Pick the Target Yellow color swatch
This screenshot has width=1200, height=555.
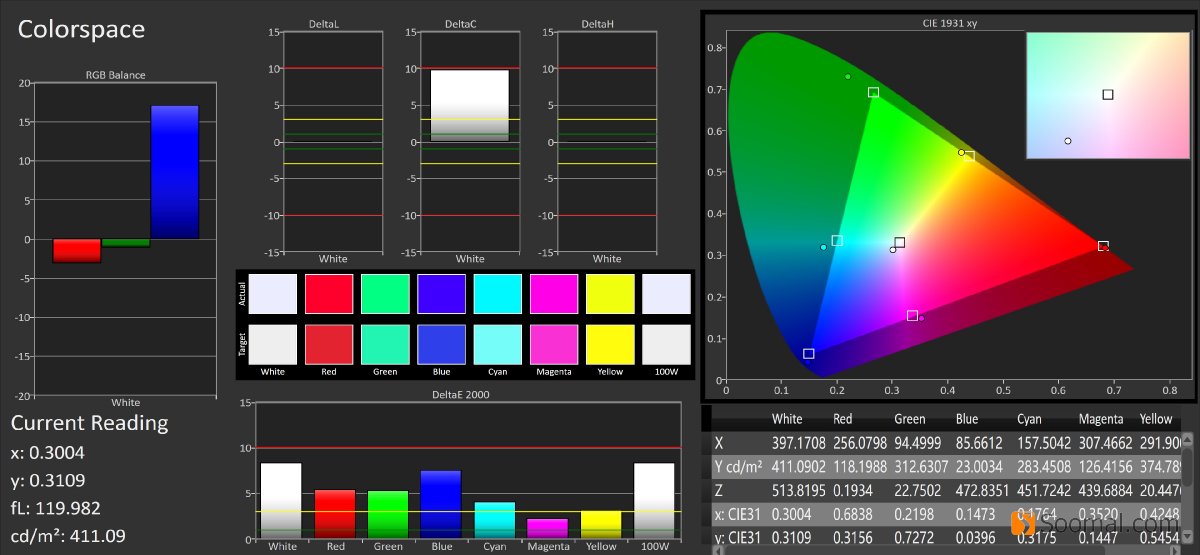(x=609, y=344)
